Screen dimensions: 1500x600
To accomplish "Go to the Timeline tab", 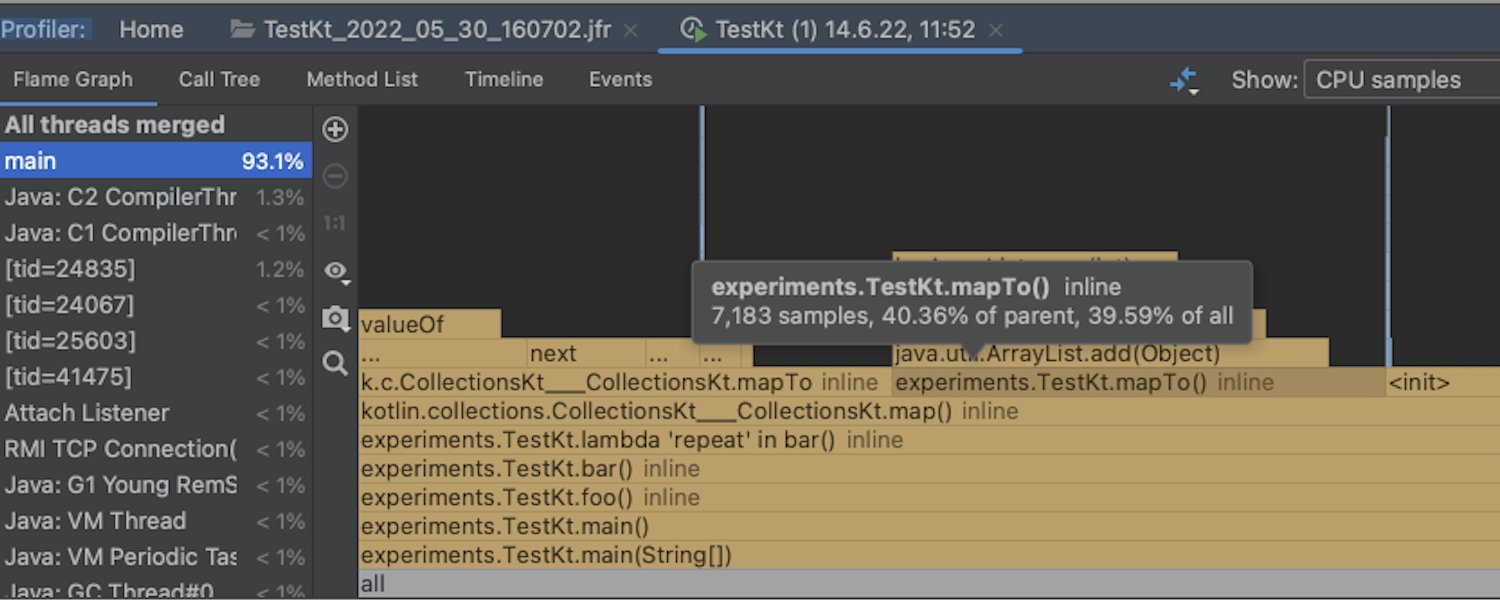I will point(504,80).
